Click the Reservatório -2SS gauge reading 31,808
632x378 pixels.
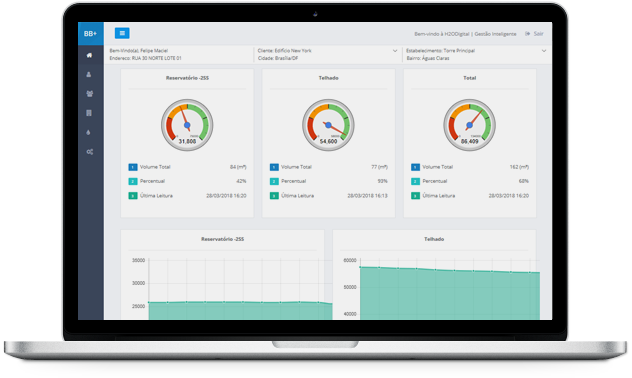point(187,125)
